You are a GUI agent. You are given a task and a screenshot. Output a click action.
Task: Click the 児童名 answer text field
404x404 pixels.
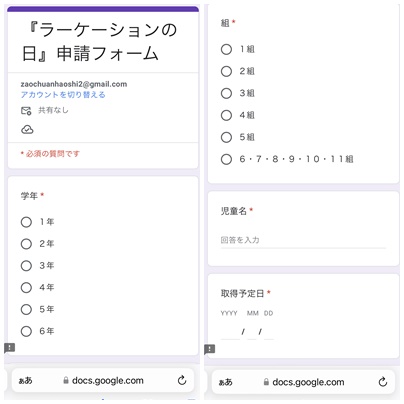(303, 241)
